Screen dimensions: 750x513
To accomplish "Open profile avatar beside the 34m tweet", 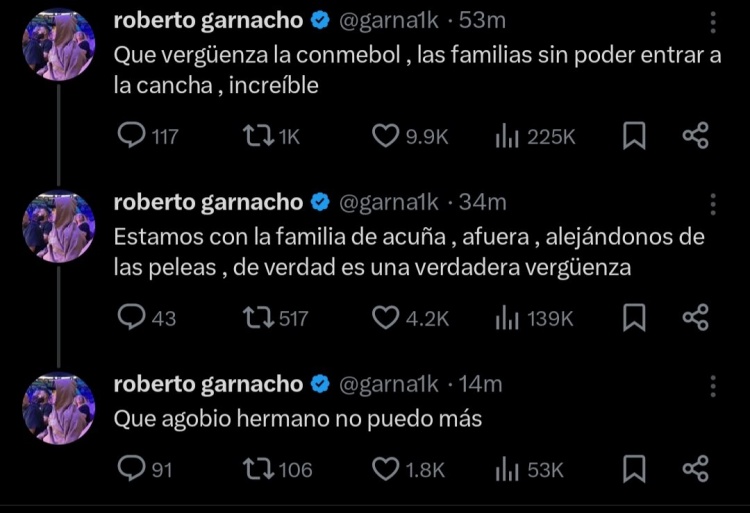I will pos(58,227).
